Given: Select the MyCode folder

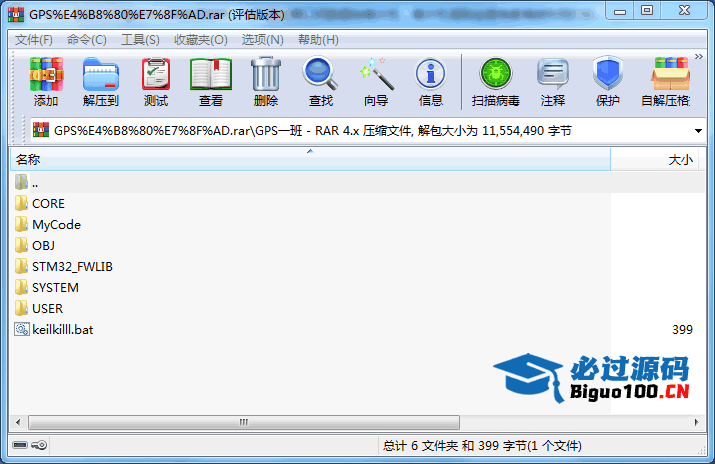Looking at the screenshot, I should coord(56,225).
